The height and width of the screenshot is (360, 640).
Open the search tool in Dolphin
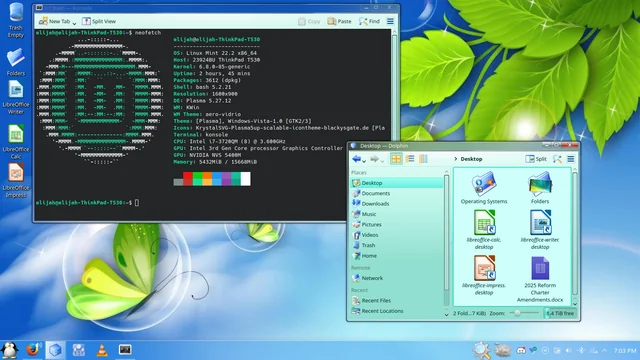[557, 159]
